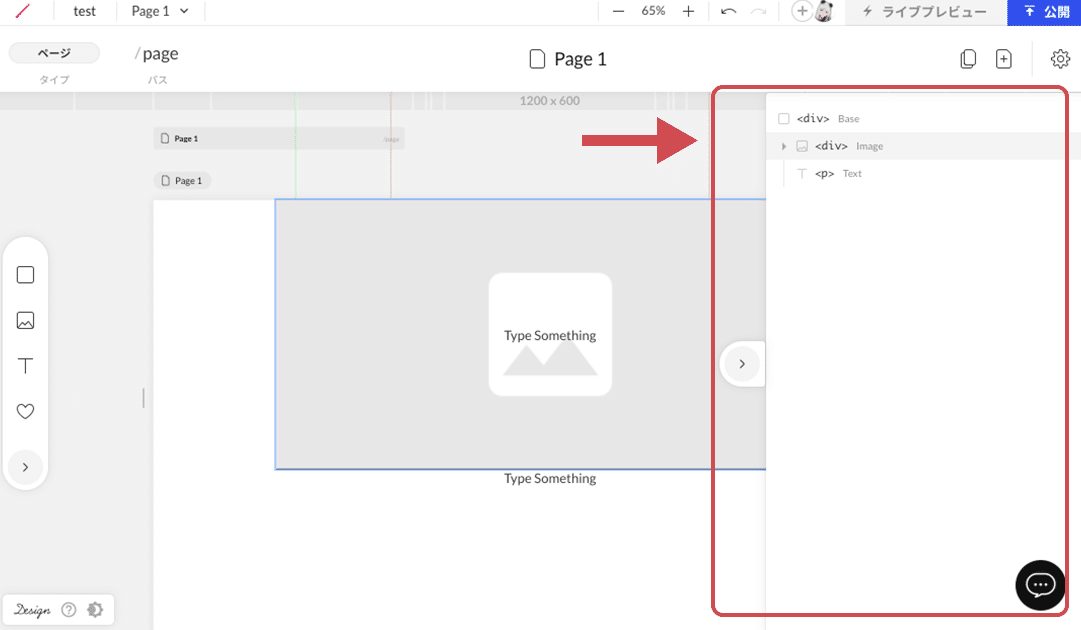Add collaborator with circled plus icon
Screen dimensions: 1081x630
[x=802, y=11]
